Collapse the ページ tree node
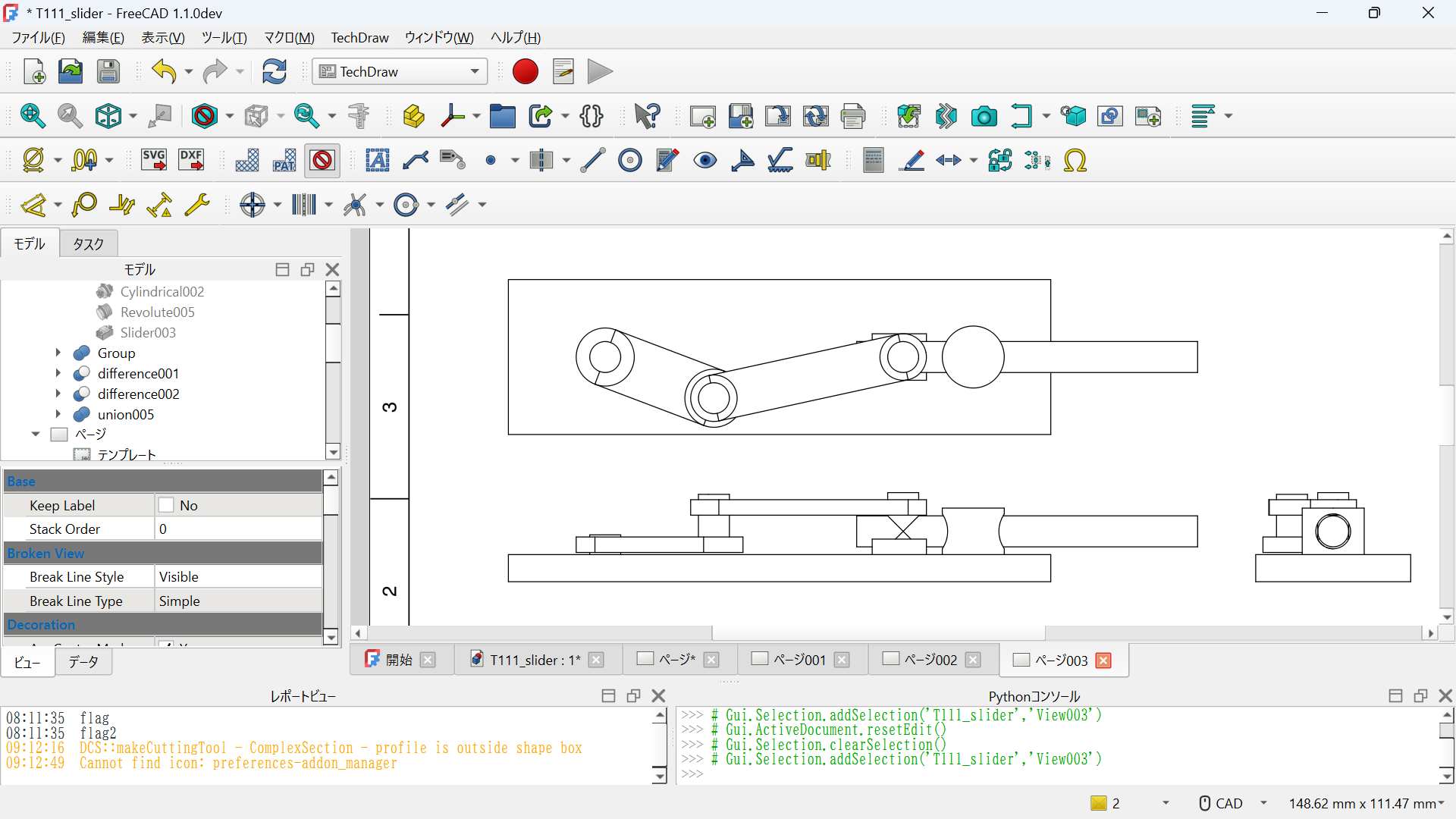The height and width of the screenshot is (819, 1456). point(36,435)
